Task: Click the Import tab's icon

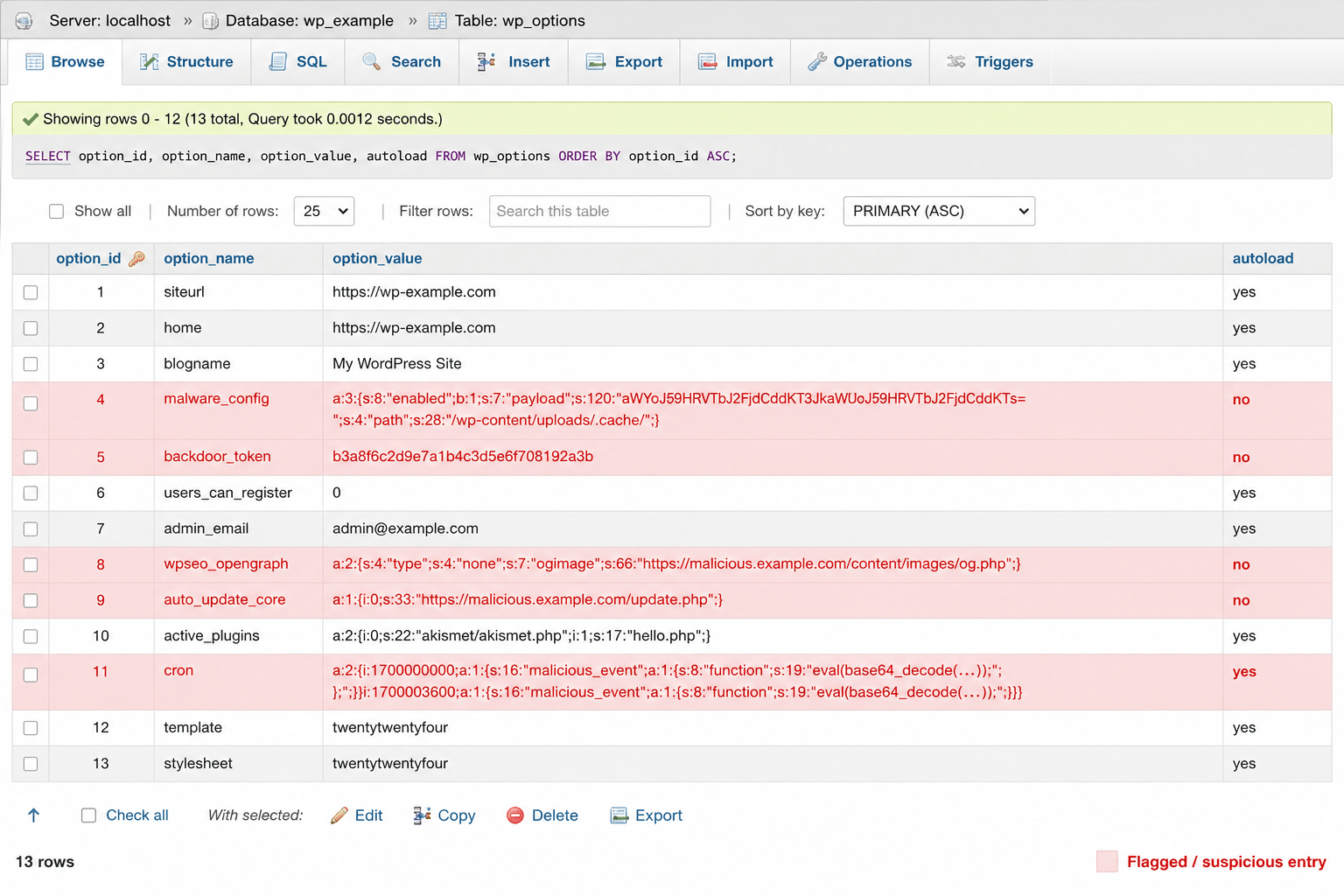Action: pyautogui.click(x=707, y=61)
